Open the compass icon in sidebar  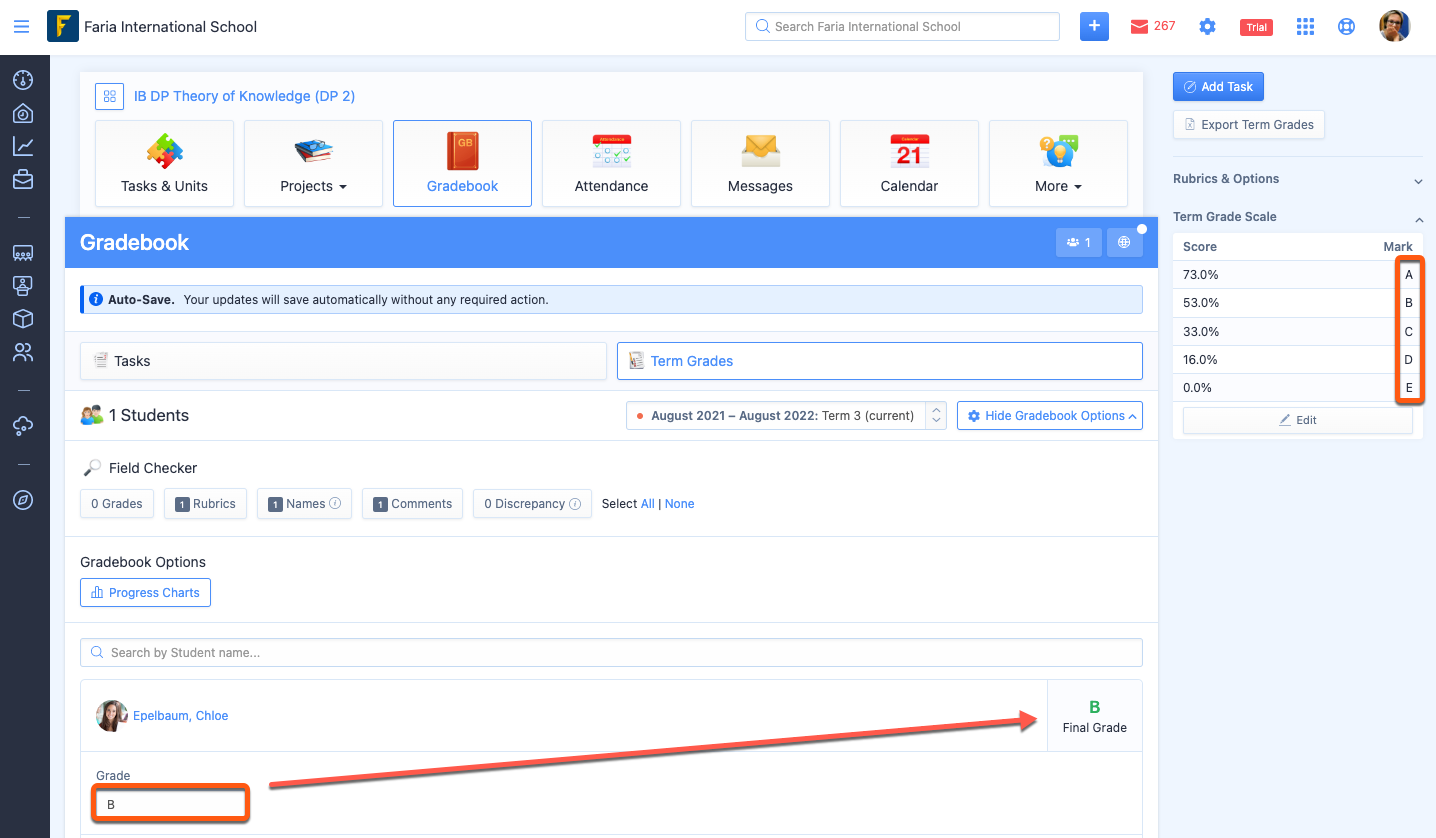[23, 500]
